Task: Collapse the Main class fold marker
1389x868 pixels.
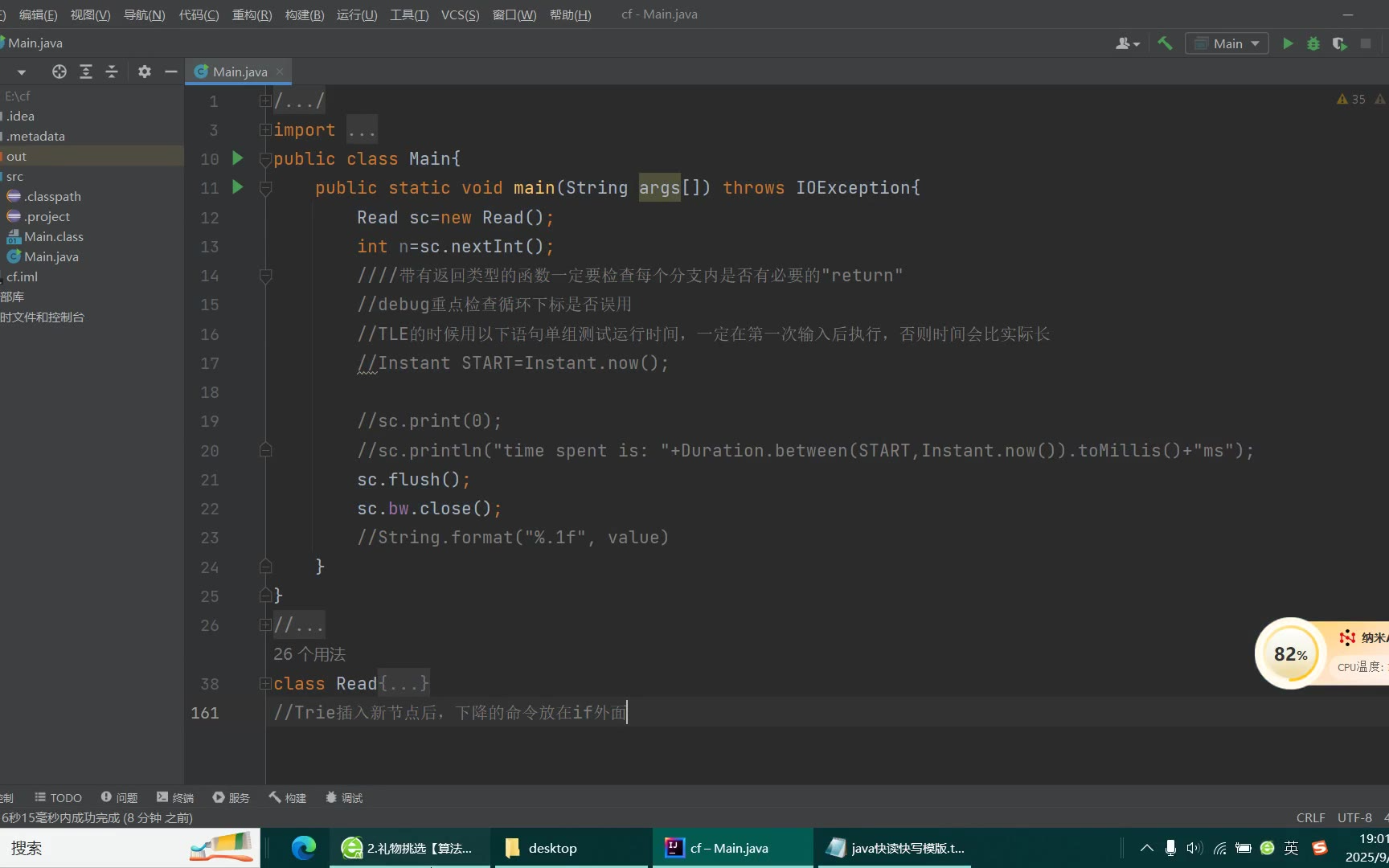Action: click(265, 159)
